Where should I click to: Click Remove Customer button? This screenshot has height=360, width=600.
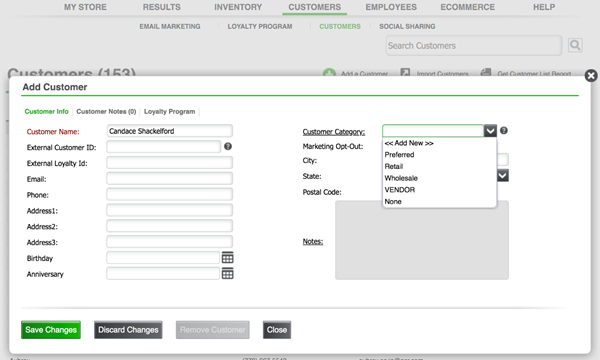tap(213, 330)
